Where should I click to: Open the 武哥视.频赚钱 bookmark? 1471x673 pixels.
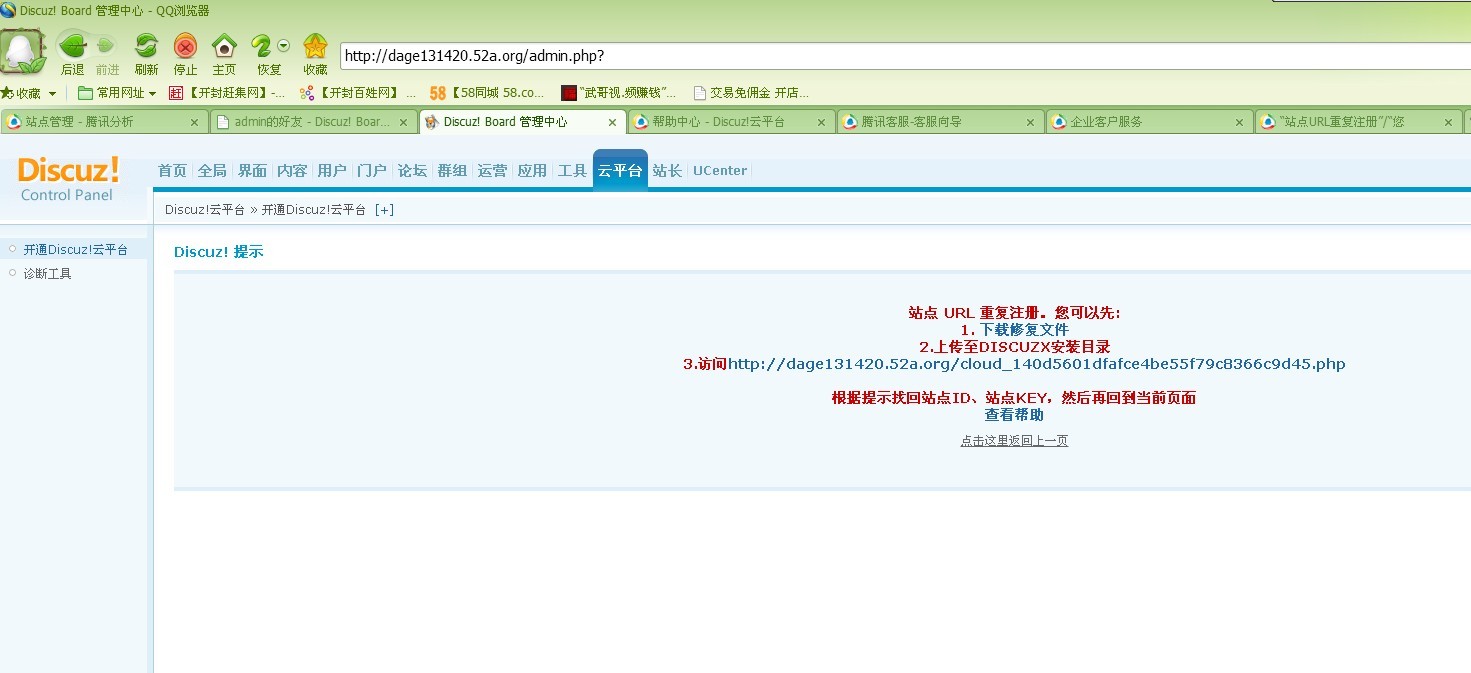[619, 93]
